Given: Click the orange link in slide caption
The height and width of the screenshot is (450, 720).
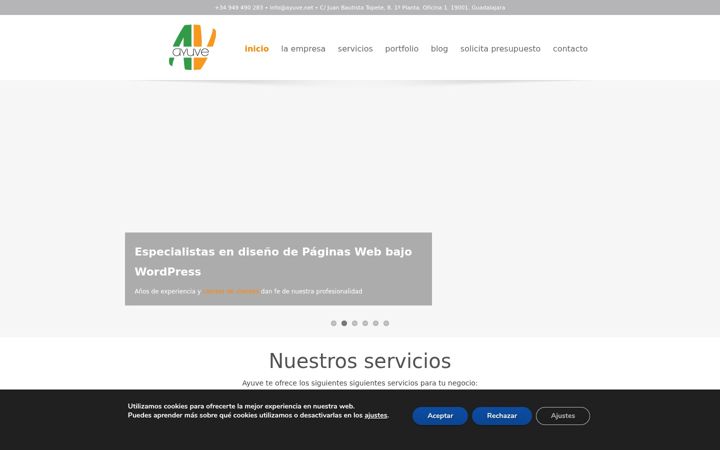Looking at the screenshot, I should pyautogui.click(x=231, y=291).
